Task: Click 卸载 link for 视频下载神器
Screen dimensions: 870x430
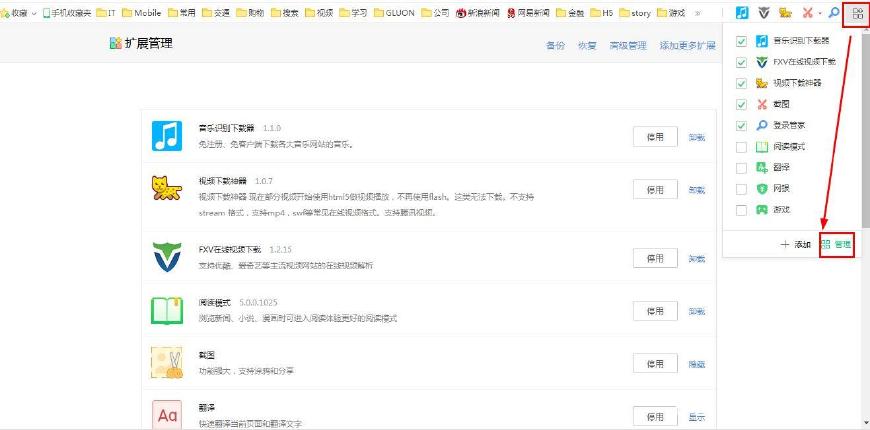Action: pyautogui.click(x=697, y=190)
